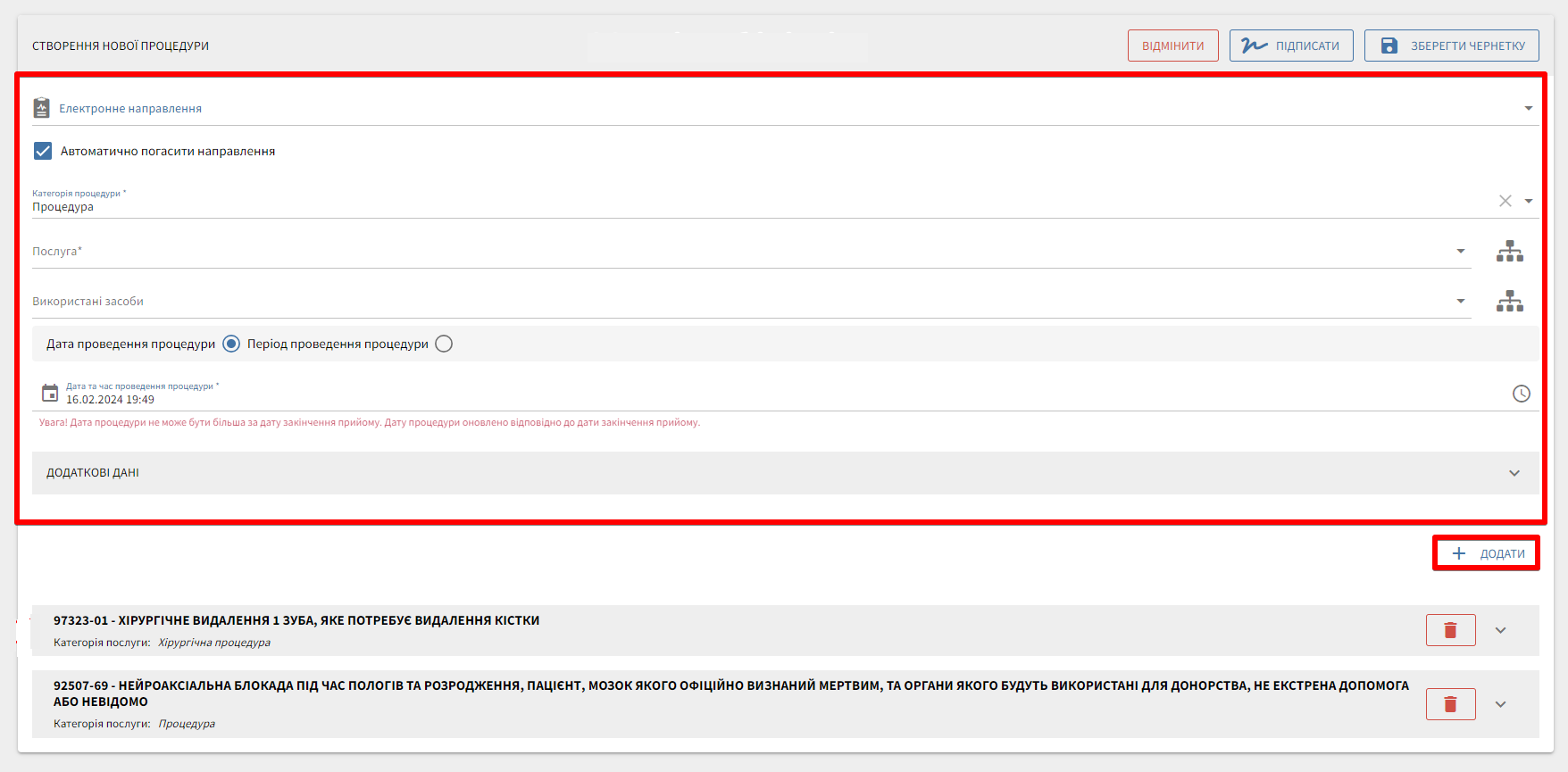The height and width of the screenshot is (772, 1568).
Task: Uncheck Автоматично погасити направлення checkbox
Action: coord(43,151)
